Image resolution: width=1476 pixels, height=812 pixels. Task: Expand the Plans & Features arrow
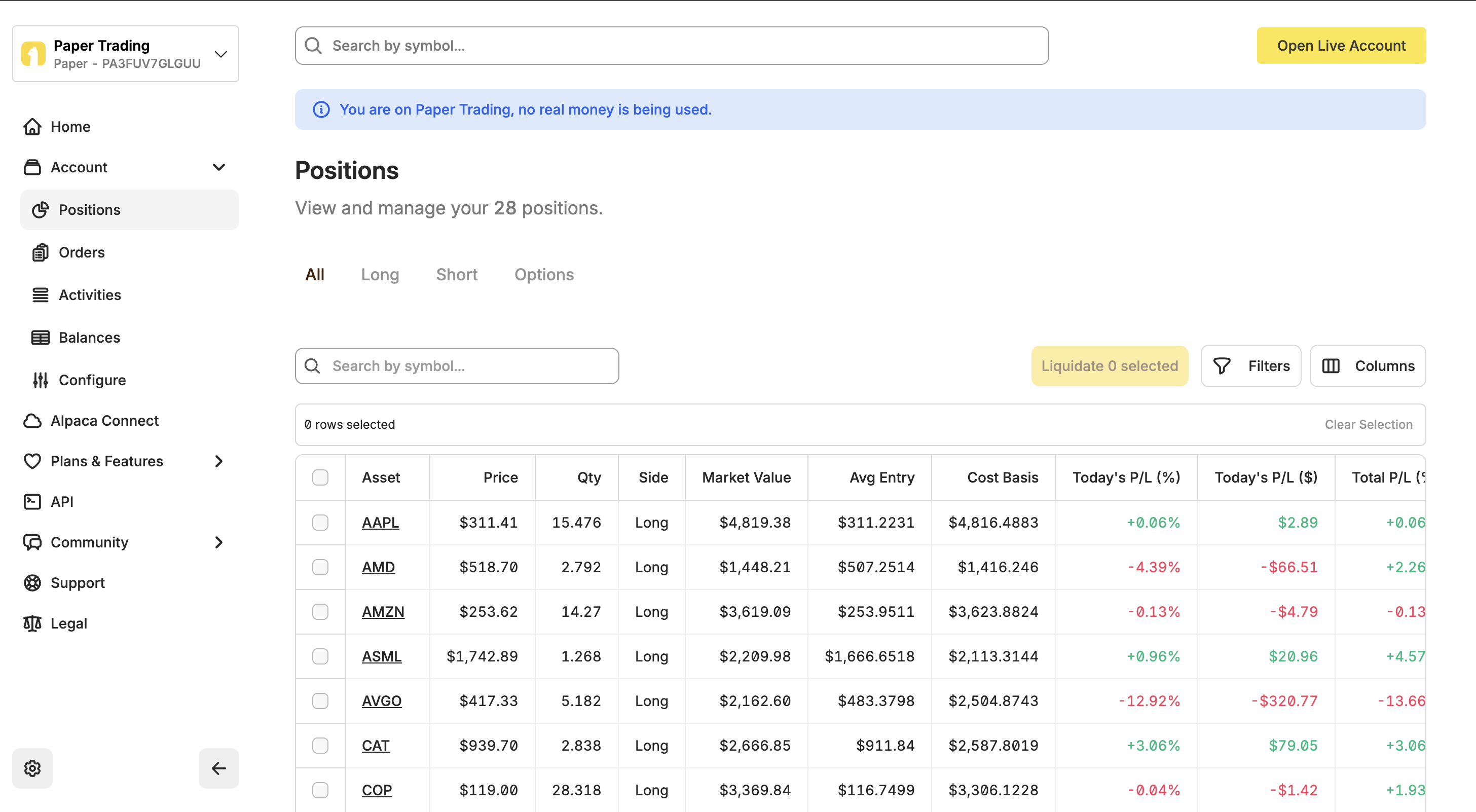219,461
